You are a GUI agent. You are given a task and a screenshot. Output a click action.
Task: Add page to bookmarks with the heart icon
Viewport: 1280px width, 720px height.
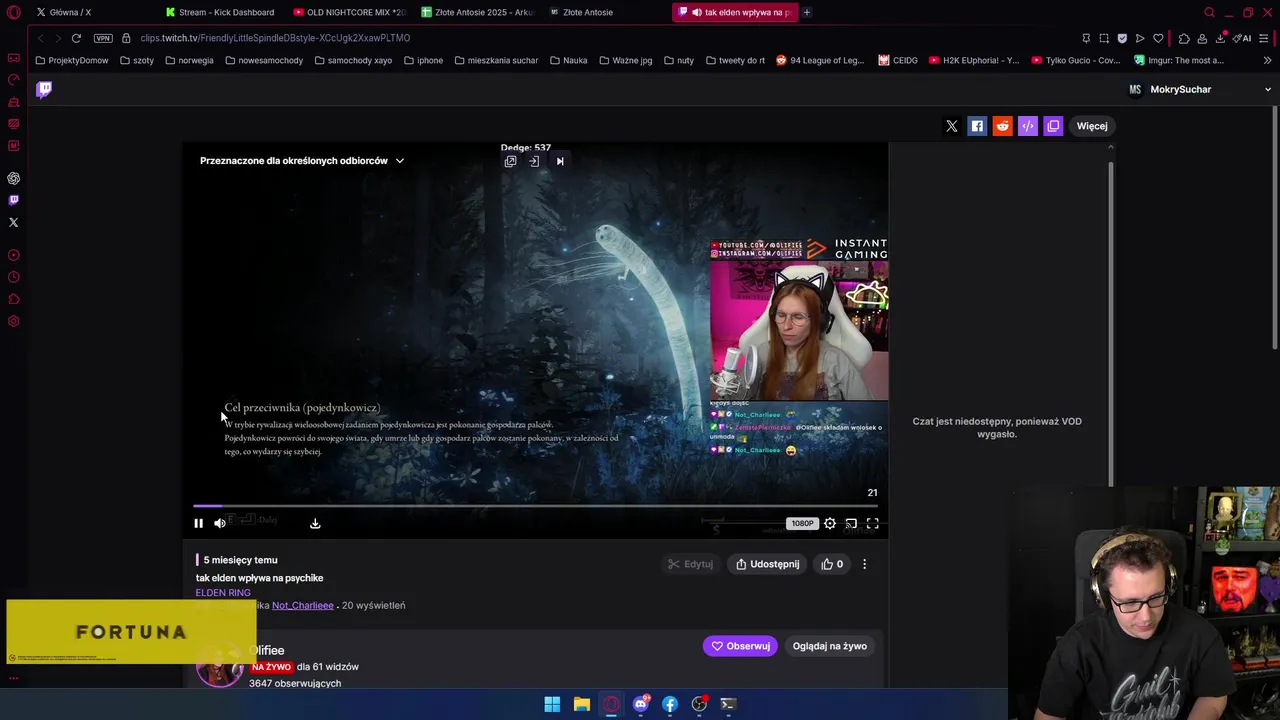[x=1158, y=38]
